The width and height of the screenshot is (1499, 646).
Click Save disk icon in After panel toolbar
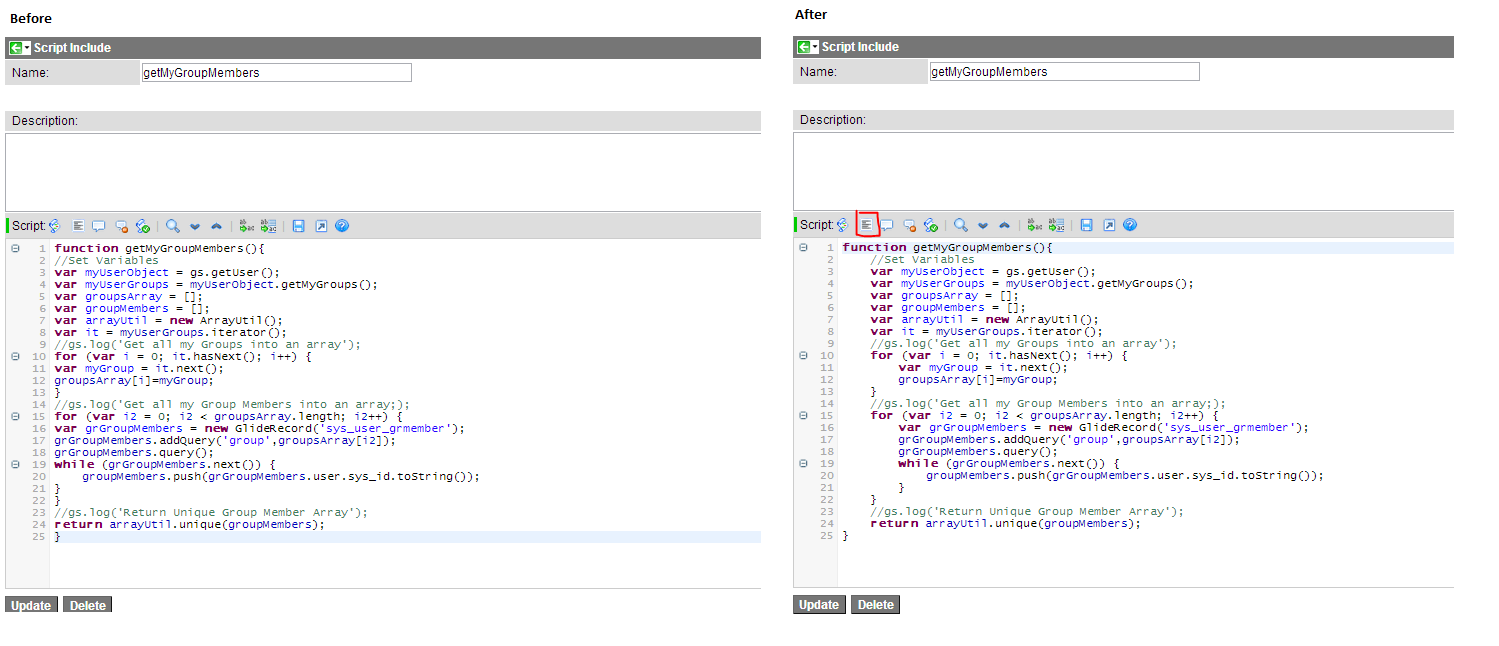pos(1086,225)
